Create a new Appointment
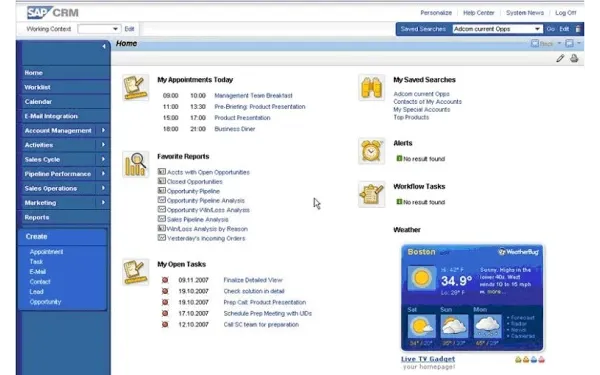This screenshot has width=600, height=375. pos(46,252)
